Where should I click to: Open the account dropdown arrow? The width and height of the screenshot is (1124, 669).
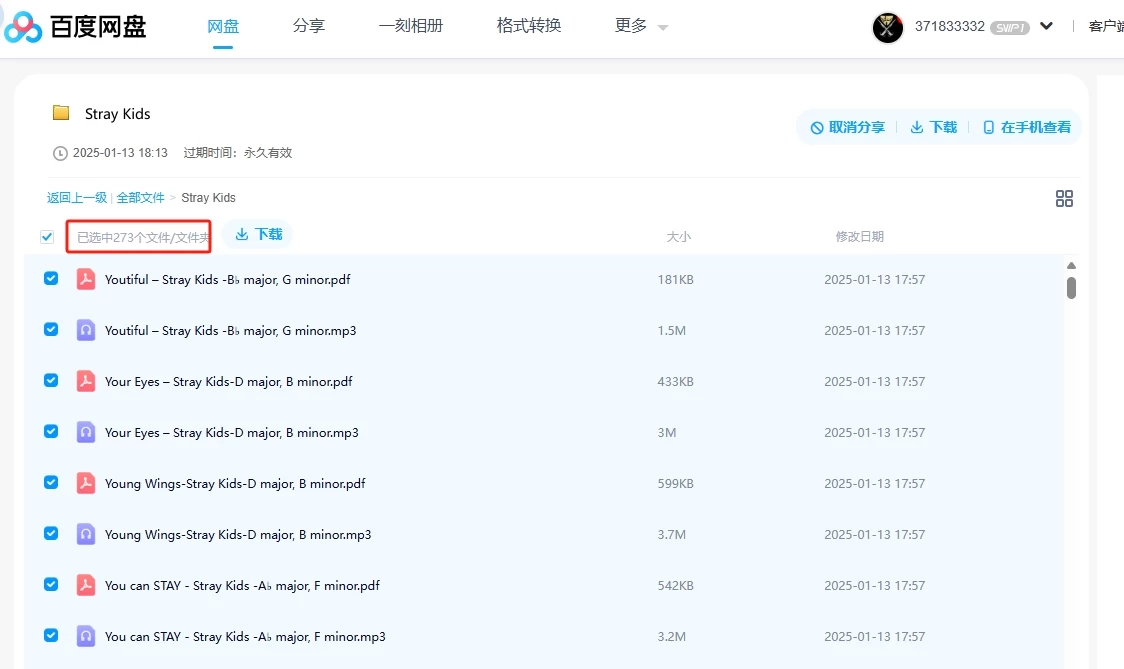[1046, 26]
